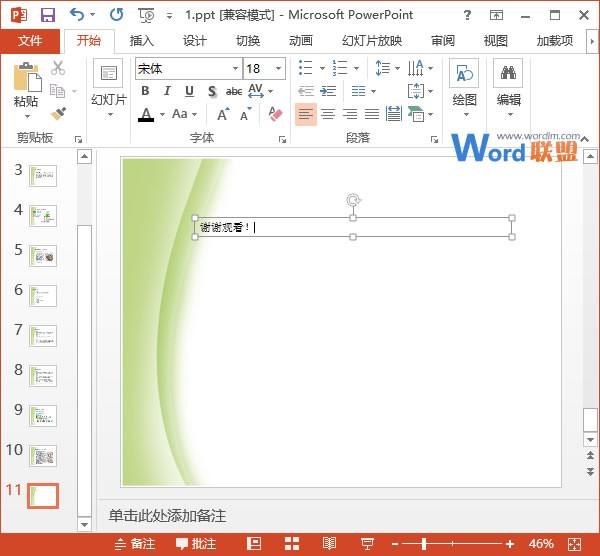Open PowerPoint Help question mark
Viewport: 600px width, 556px height.
point(467,15)
